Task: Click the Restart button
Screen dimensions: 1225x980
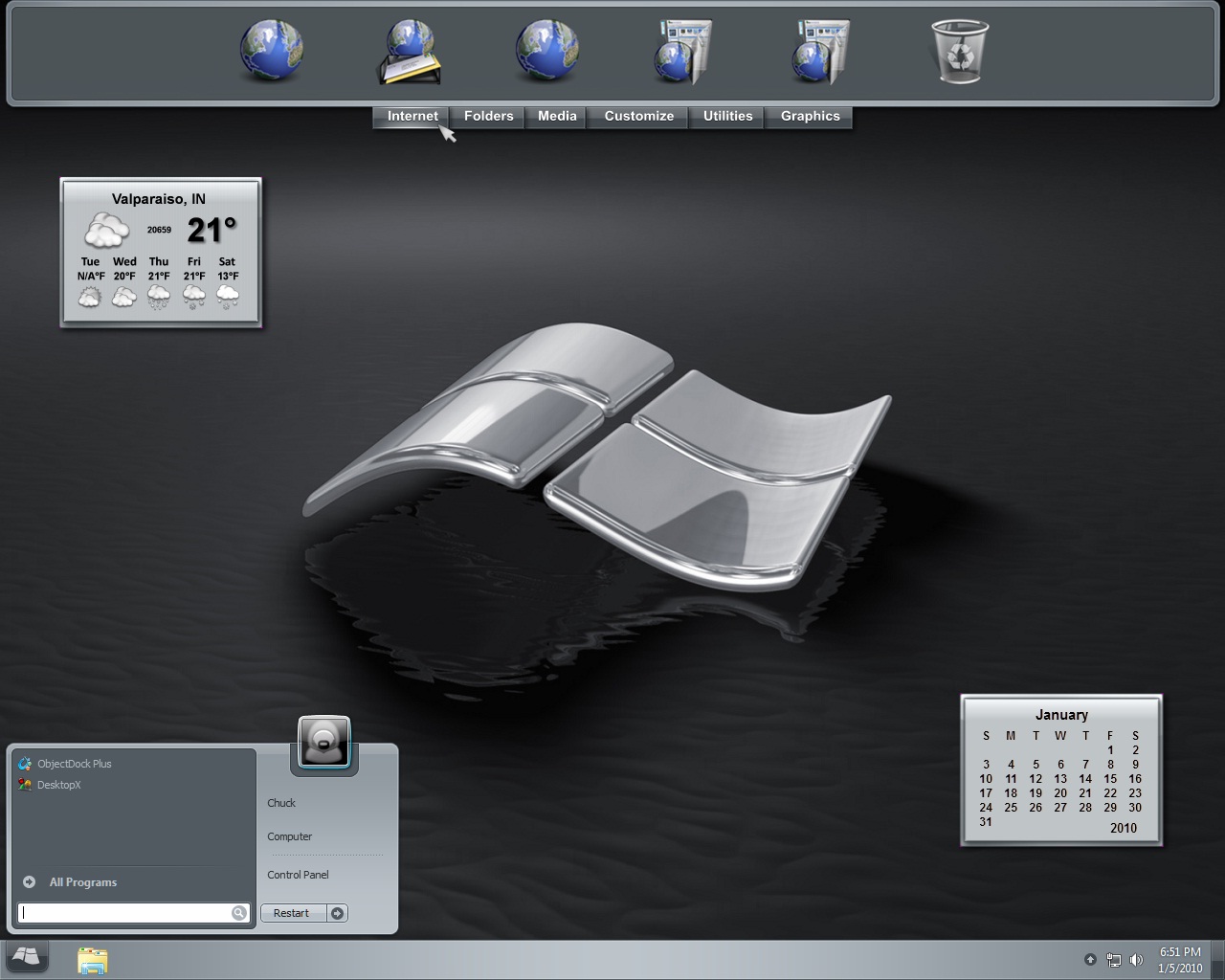Action: 292,913
